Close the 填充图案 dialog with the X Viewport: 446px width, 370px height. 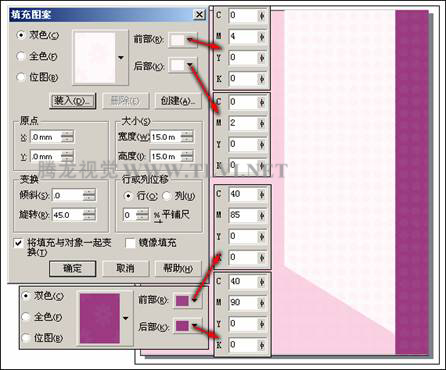[x=199, y=15]
